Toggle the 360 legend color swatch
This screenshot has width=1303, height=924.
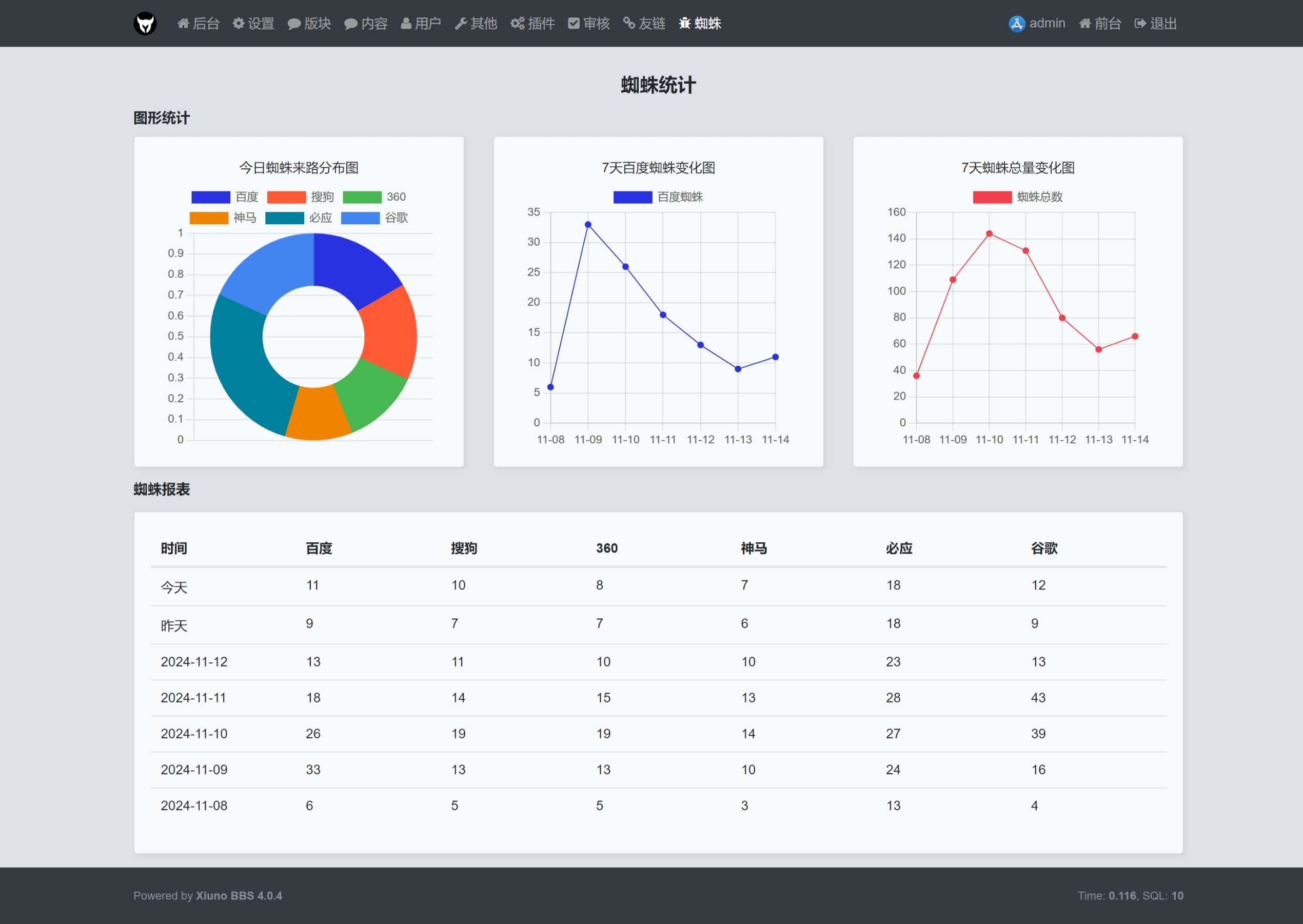point(362,197)
